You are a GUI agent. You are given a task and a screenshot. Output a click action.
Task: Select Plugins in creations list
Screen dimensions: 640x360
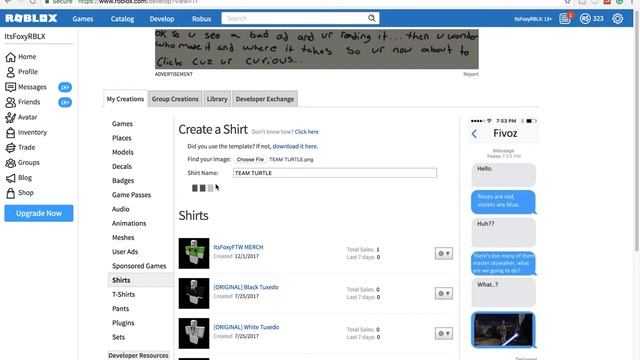click(123, 322)
